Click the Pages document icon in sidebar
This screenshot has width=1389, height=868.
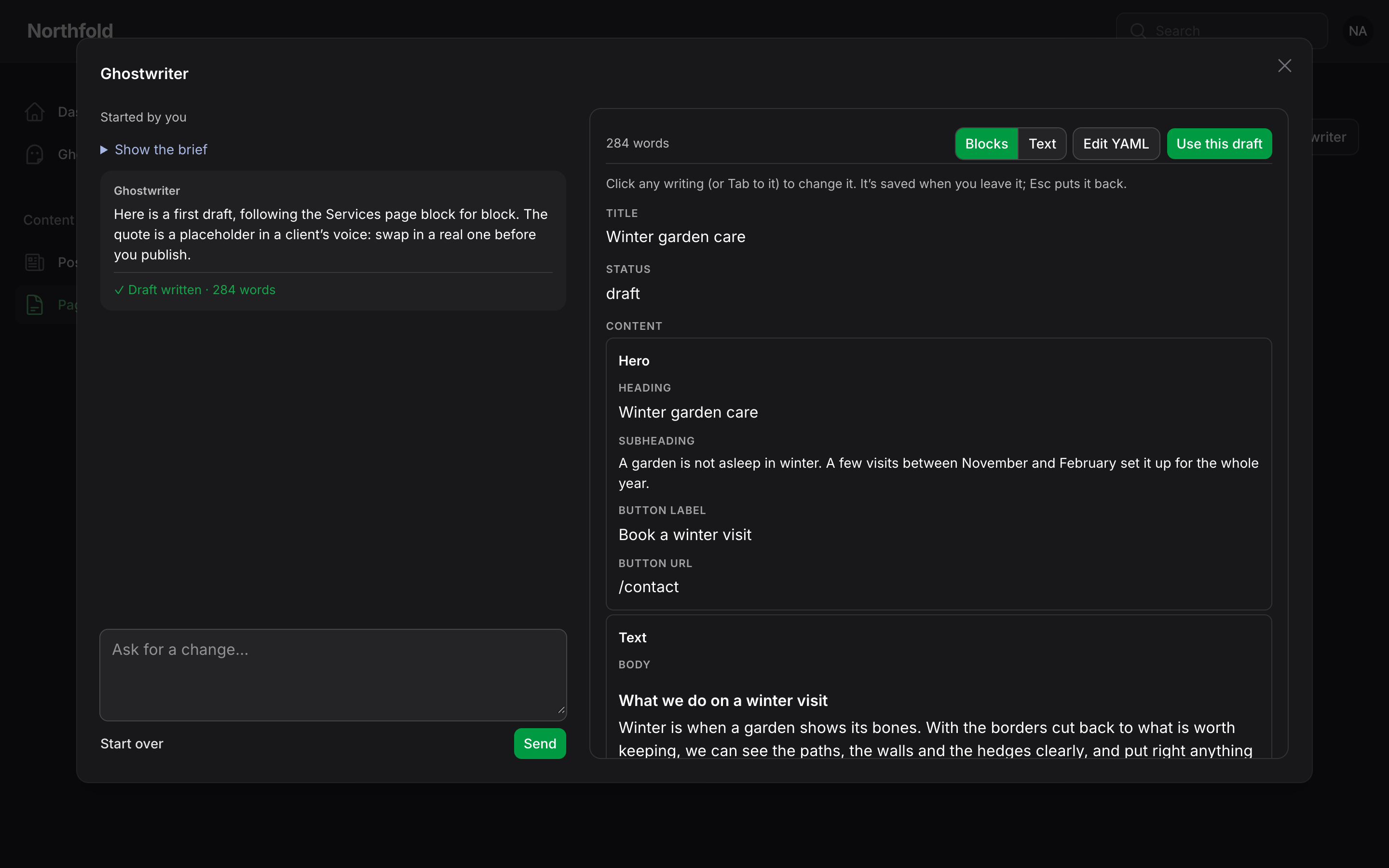35,305
